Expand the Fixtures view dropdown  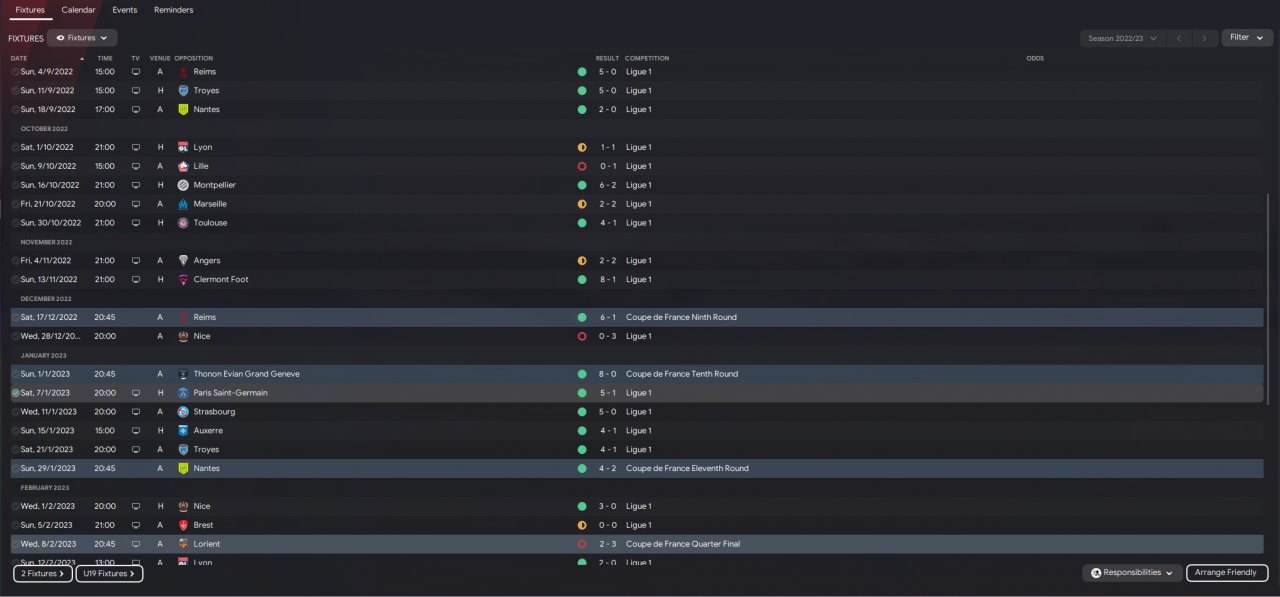[82, 38]
